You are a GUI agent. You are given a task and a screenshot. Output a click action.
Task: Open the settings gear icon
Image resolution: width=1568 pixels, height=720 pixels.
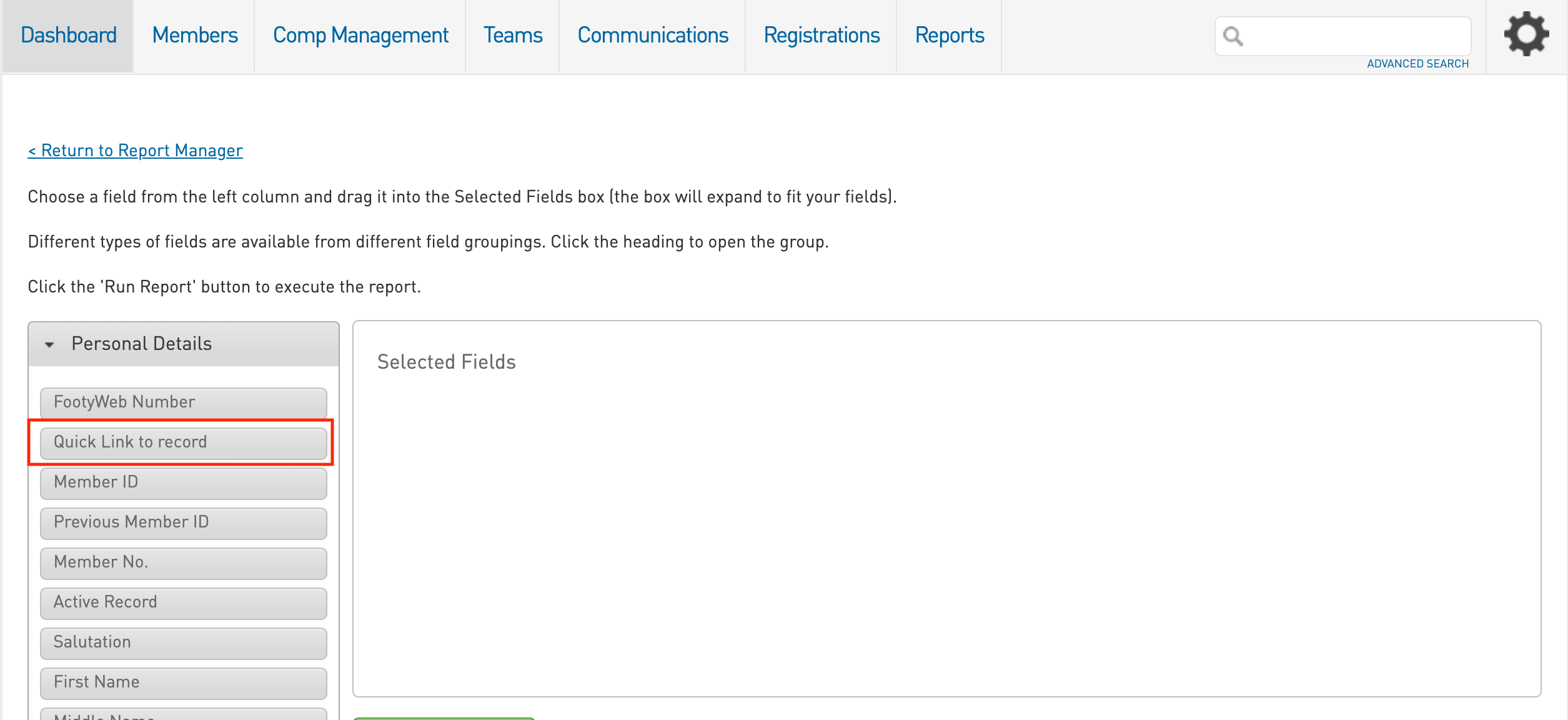(1526, 35)
